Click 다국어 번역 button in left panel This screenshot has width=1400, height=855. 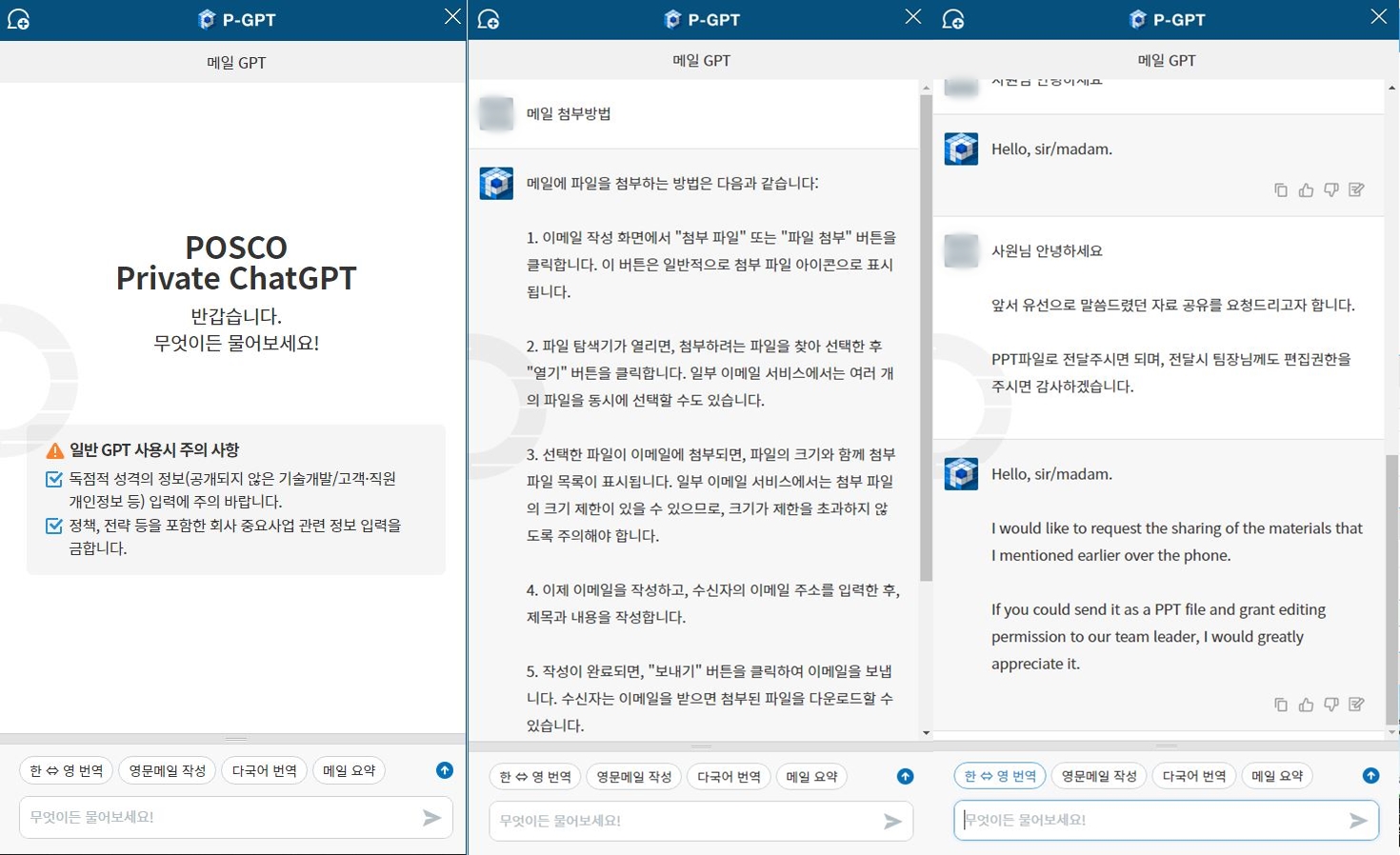(265, 770)
